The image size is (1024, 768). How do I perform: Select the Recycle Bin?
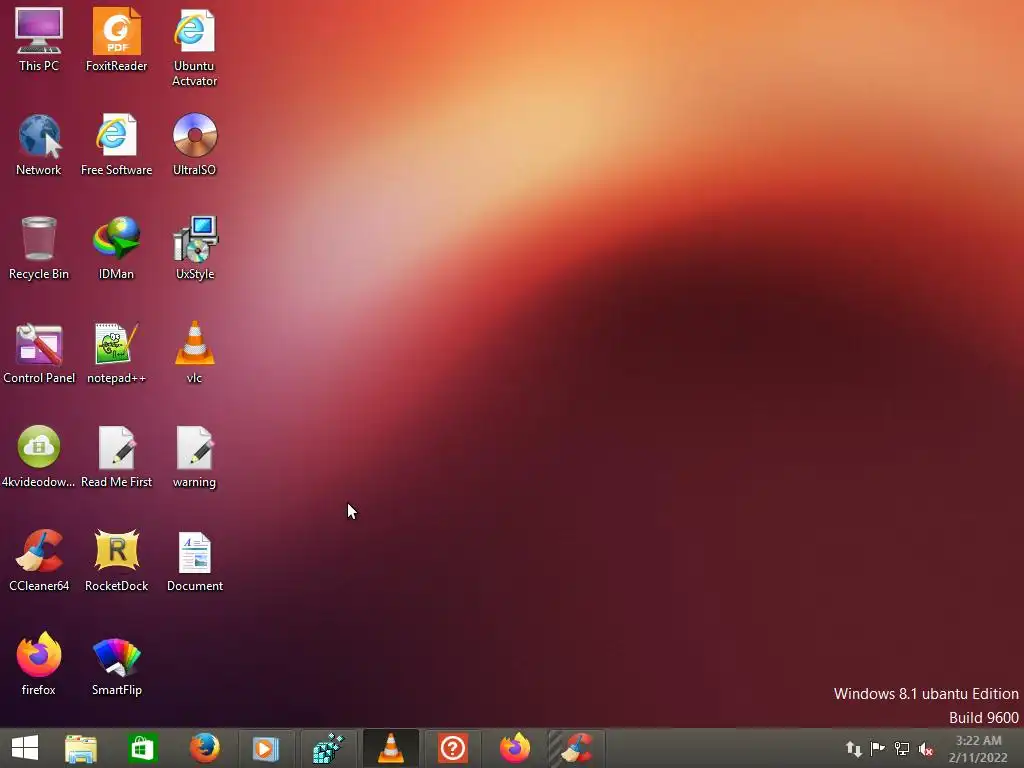pos(39,248)
